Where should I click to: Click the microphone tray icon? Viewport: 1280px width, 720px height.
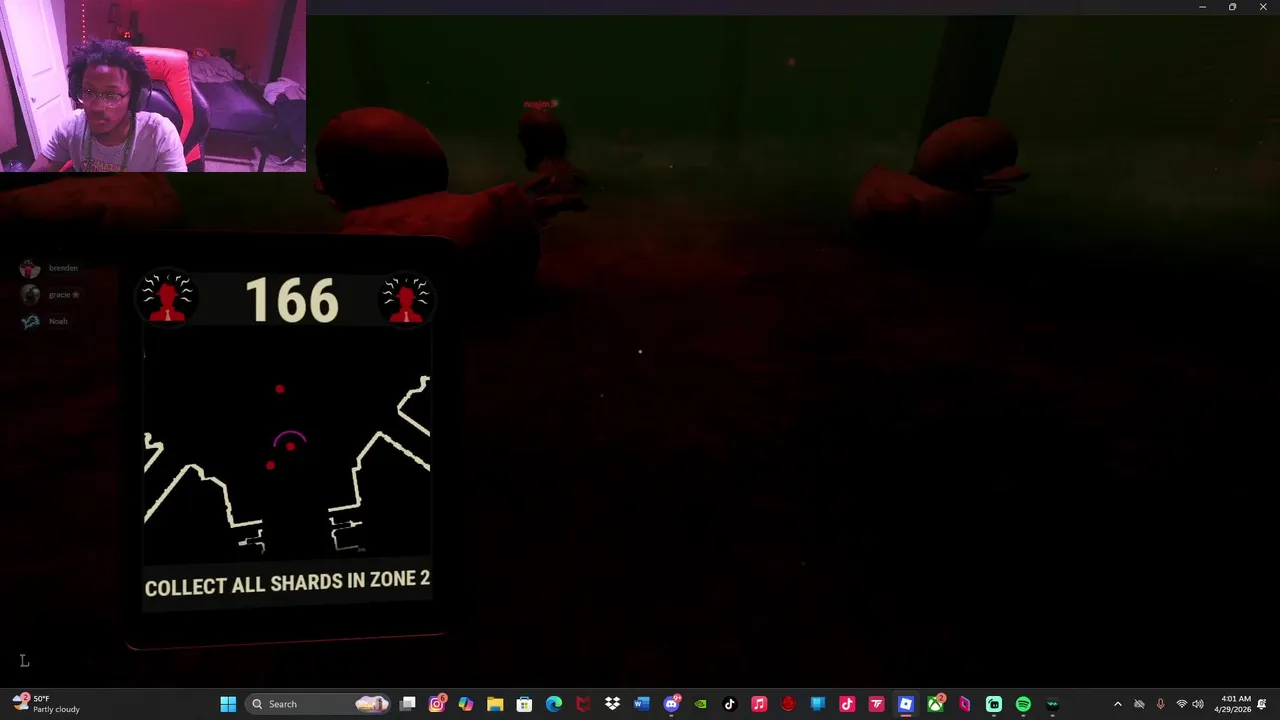click(1160, 704)
